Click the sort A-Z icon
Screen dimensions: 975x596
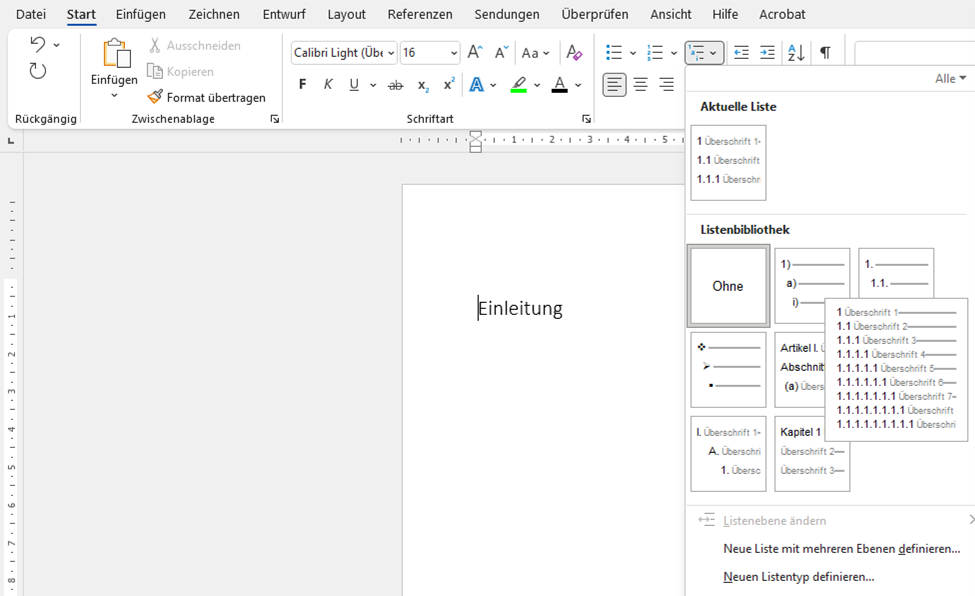pos(796,53)
